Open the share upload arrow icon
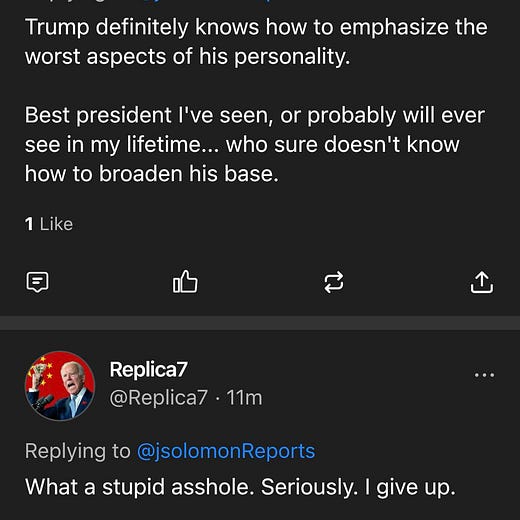This screenshot has height=520, width=520. (x=482, y=282)
